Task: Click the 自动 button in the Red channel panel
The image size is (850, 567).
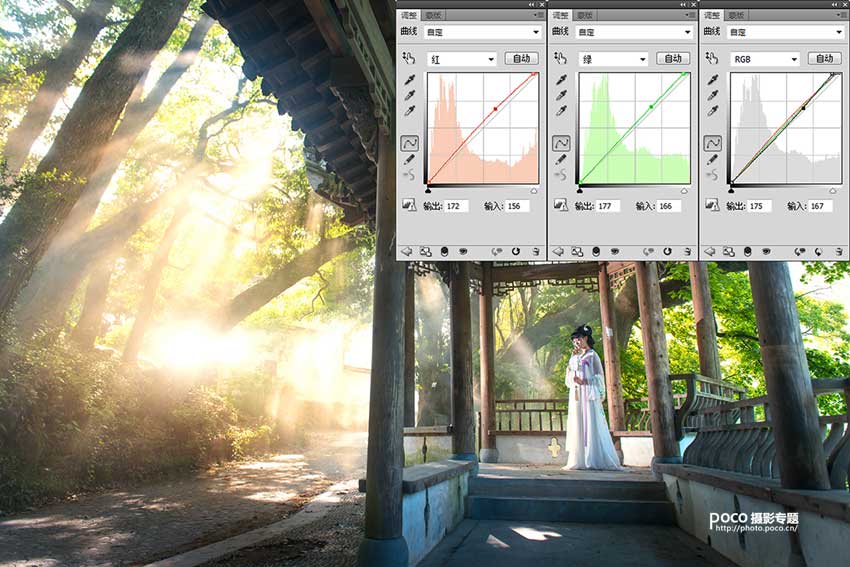Action: pos(521,59)
